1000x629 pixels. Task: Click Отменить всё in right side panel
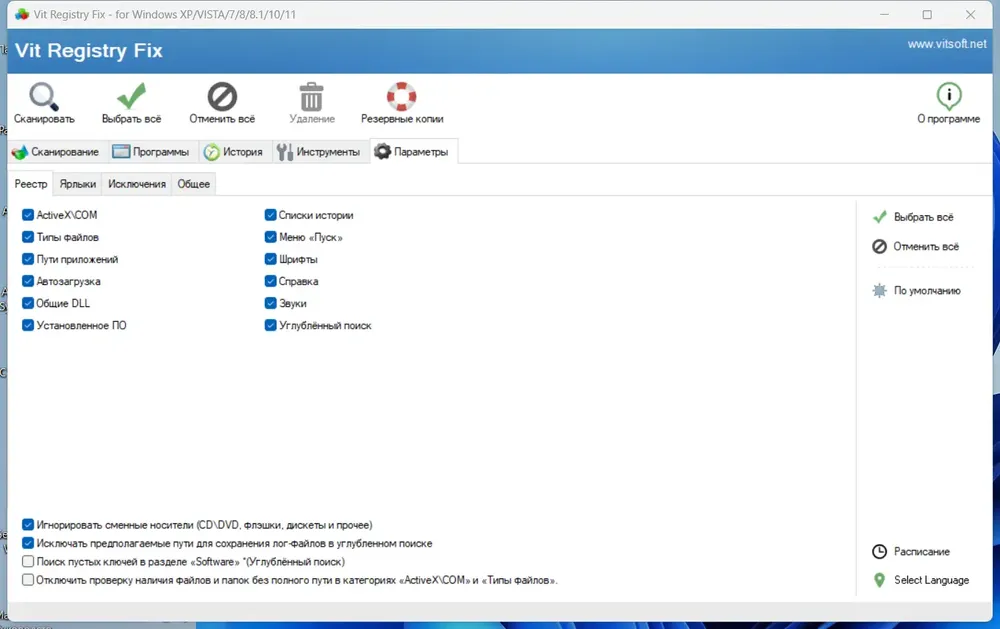tap(925, 246)
